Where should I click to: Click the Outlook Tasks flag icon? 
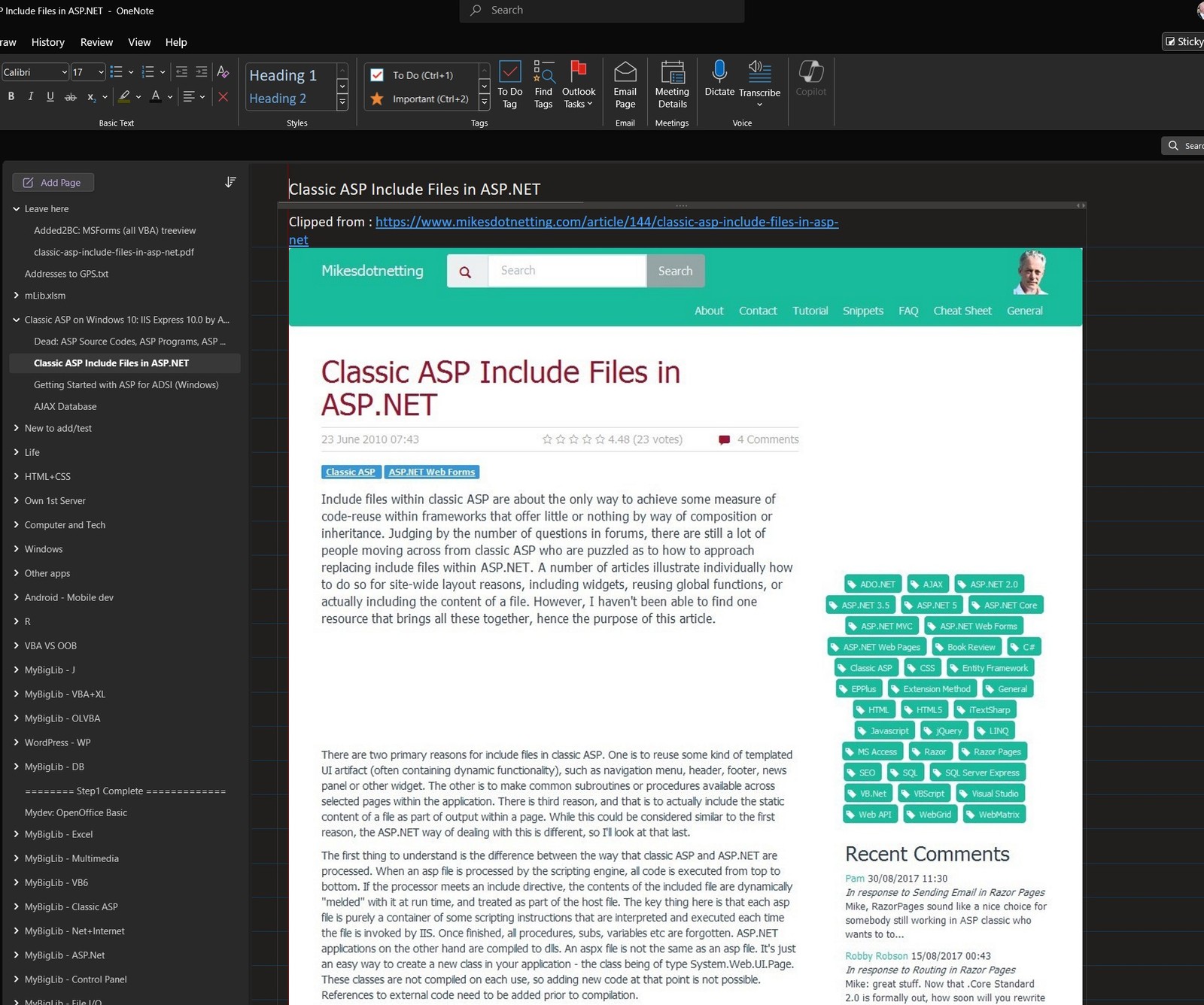tap(578, 73)
